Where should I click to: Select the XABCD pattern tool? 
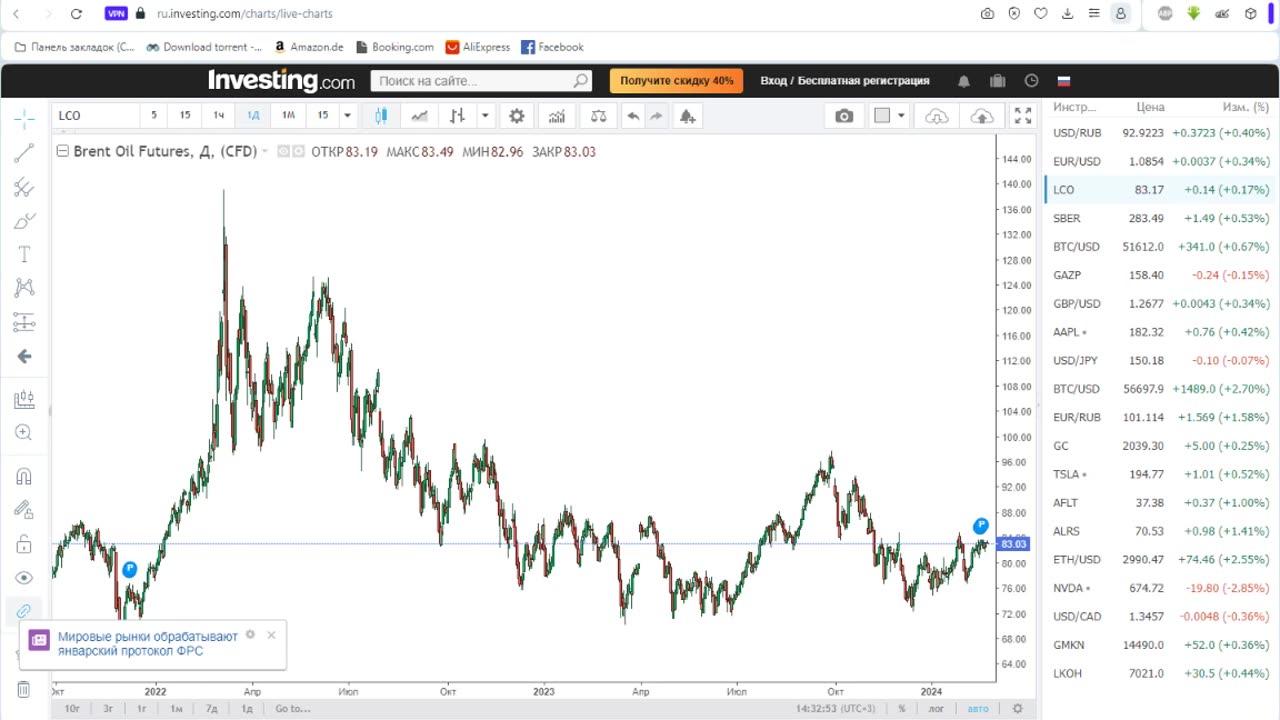point(24,288)
